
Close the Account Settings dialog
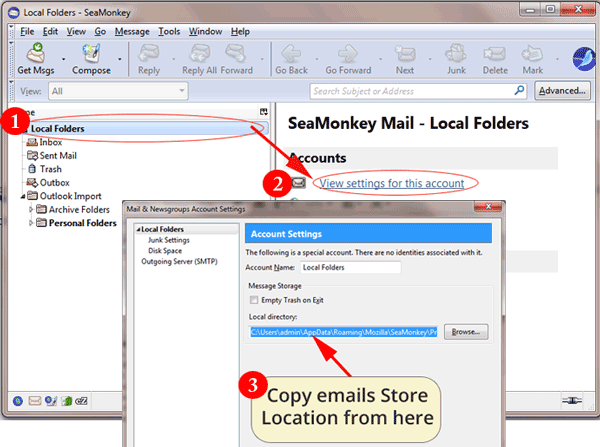pyautogui.click(x=488, y=207)
